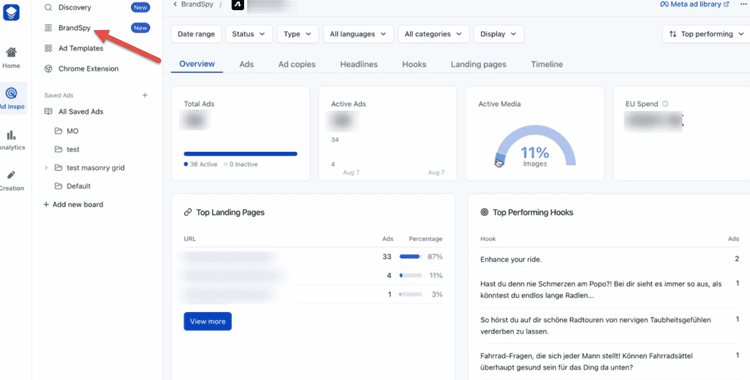The height and width of the screenshot is (380, 750).
Task: Click the Default folder icon
Action: [58, 186]
